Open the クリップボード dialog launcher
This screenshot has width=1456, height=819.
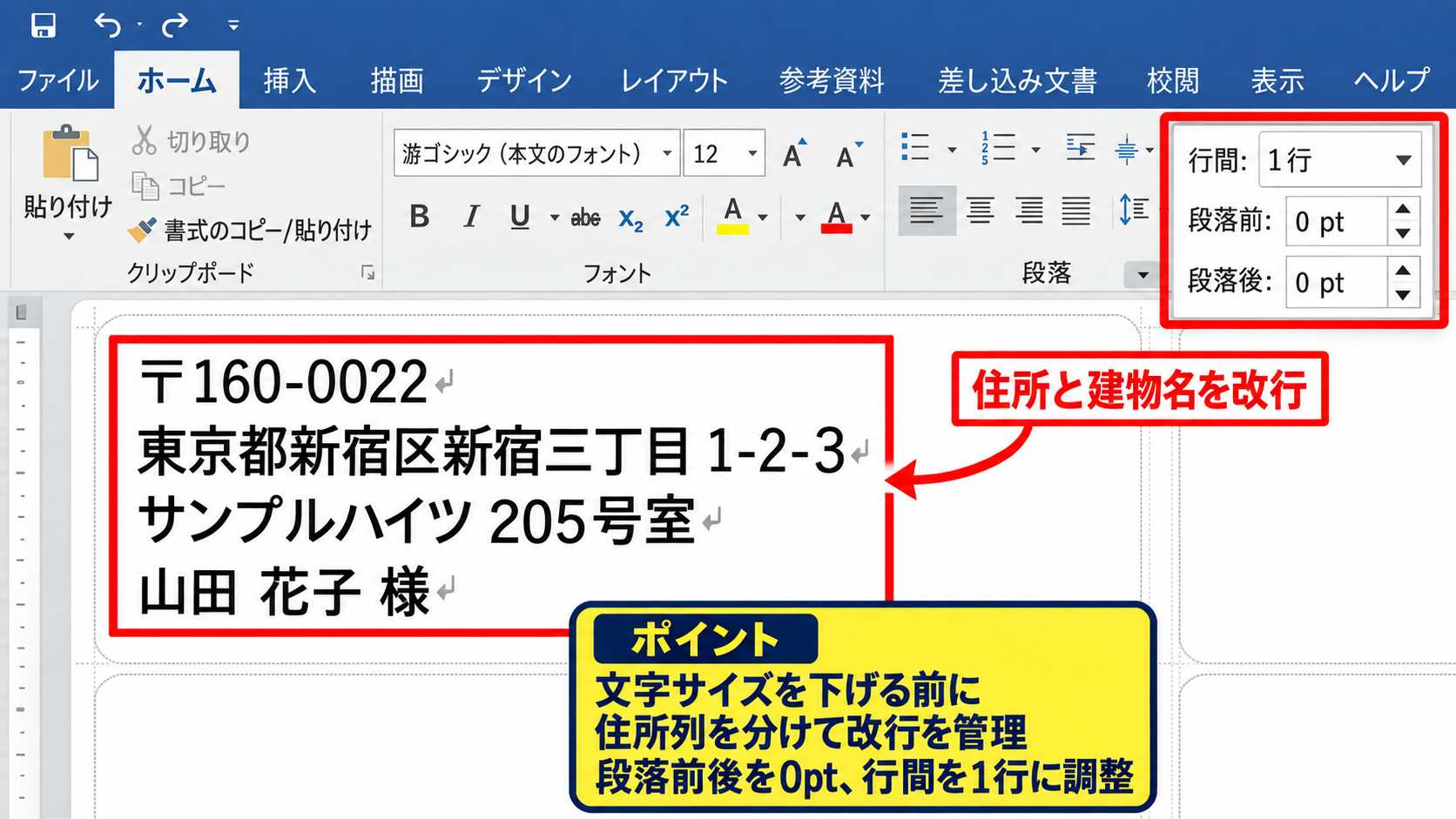tap(368, 273)
